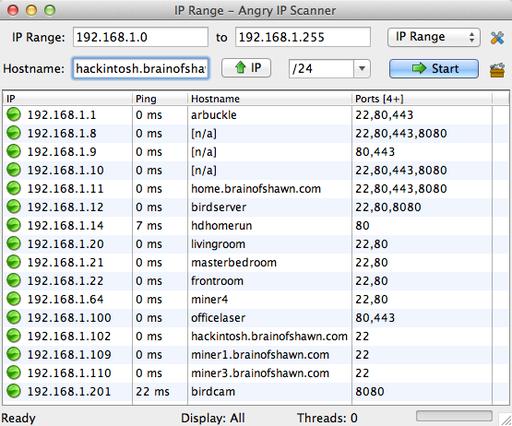
Task: Sort results by Ping column header
Action: pos(160,99)
